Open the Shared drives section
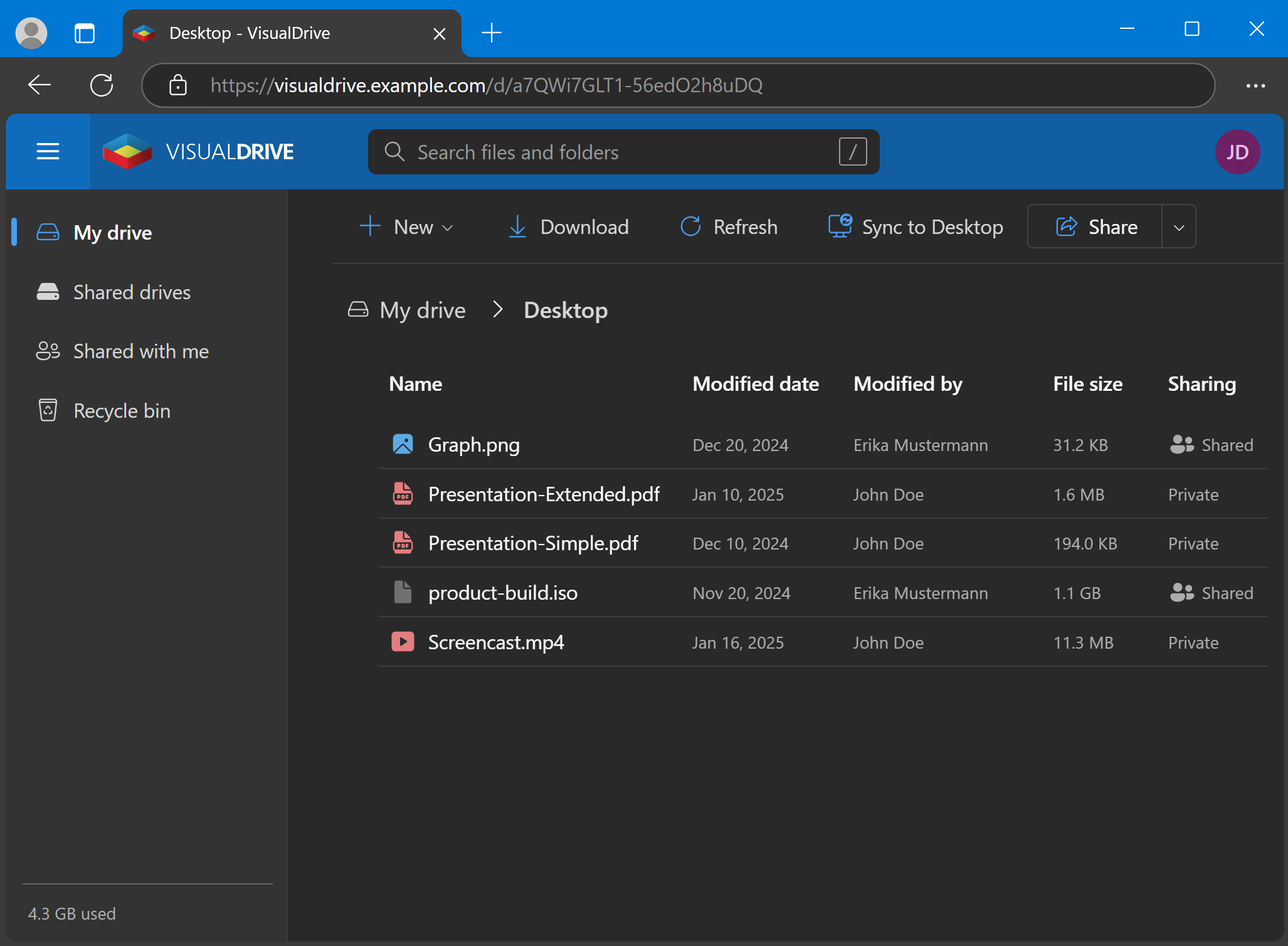The width and height of the screenshot is (1288, 946). 132,292
